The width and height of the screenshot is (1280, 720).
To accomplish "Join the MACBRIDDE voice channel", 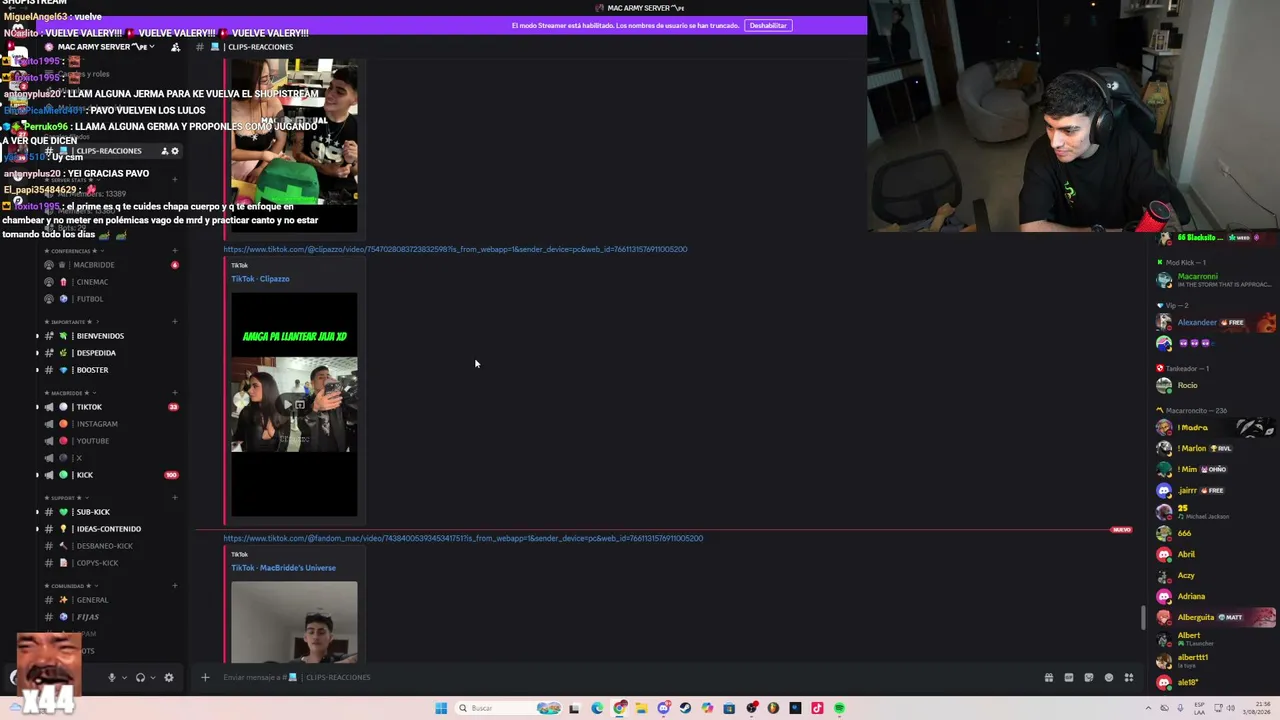I will click(x=94, y=265).
